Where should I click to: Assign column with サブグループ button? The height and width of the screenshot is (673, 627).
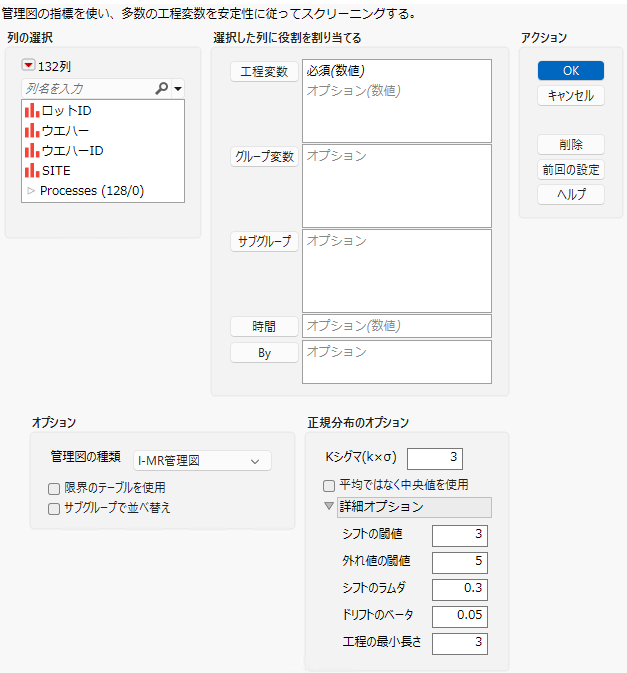coord(264,242)
